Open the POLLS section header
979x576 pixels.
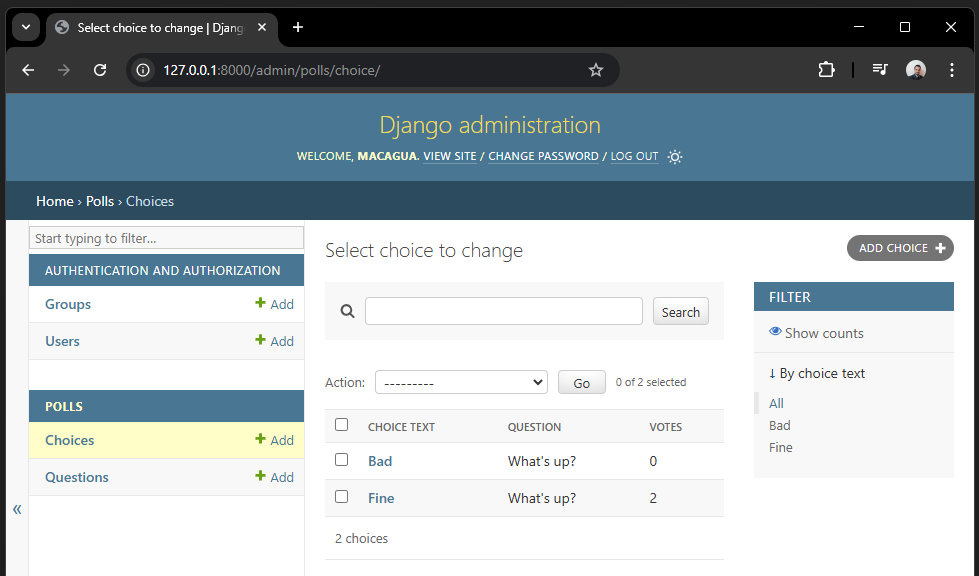[64, 406]
